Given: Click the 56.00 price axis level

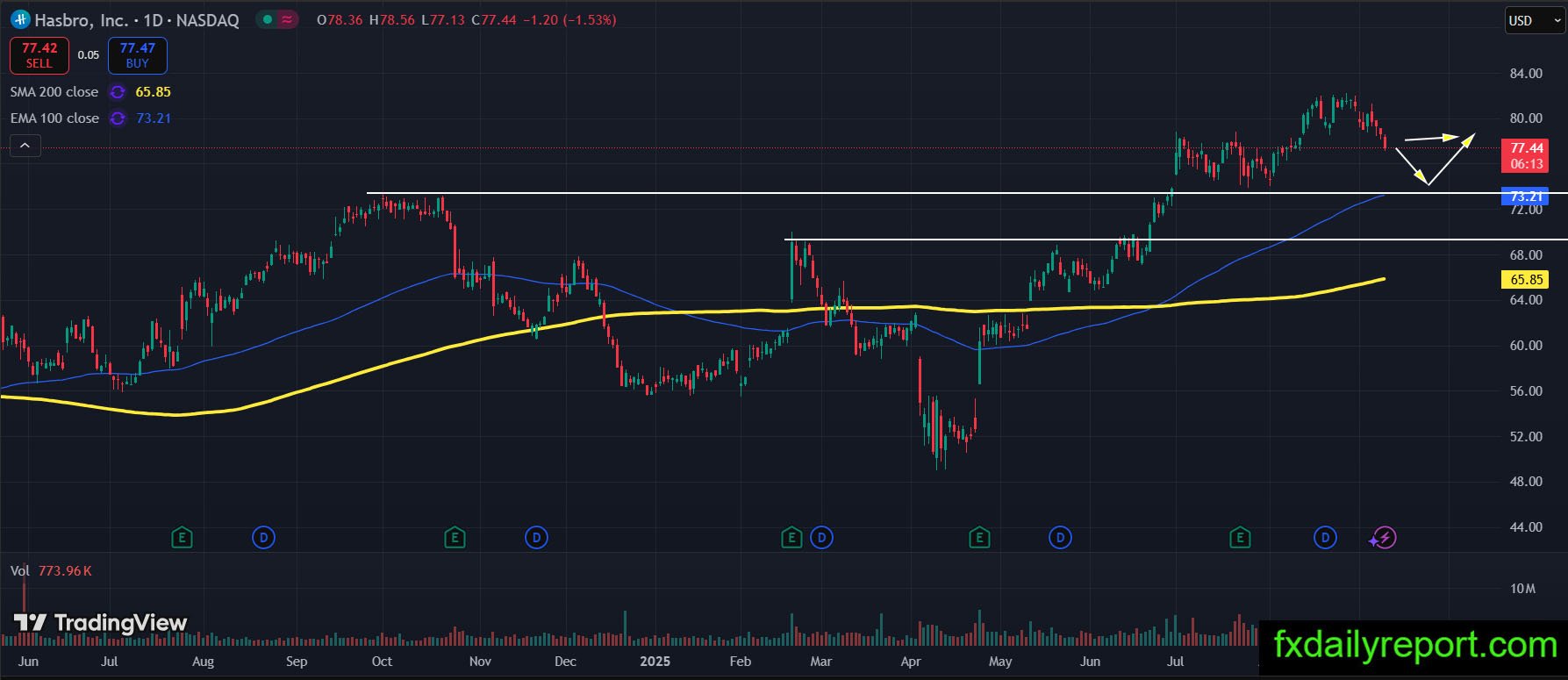Looking at the screenshot, I should [x=1526, y=391].
